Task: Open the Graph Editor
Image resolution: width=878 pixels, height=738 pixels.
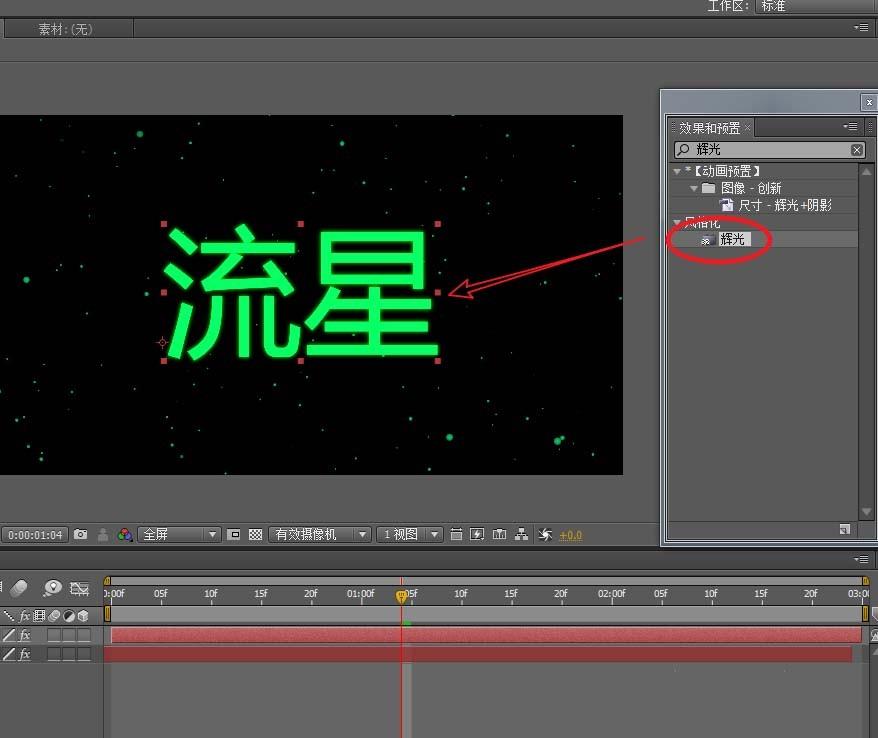Action: 80,588
